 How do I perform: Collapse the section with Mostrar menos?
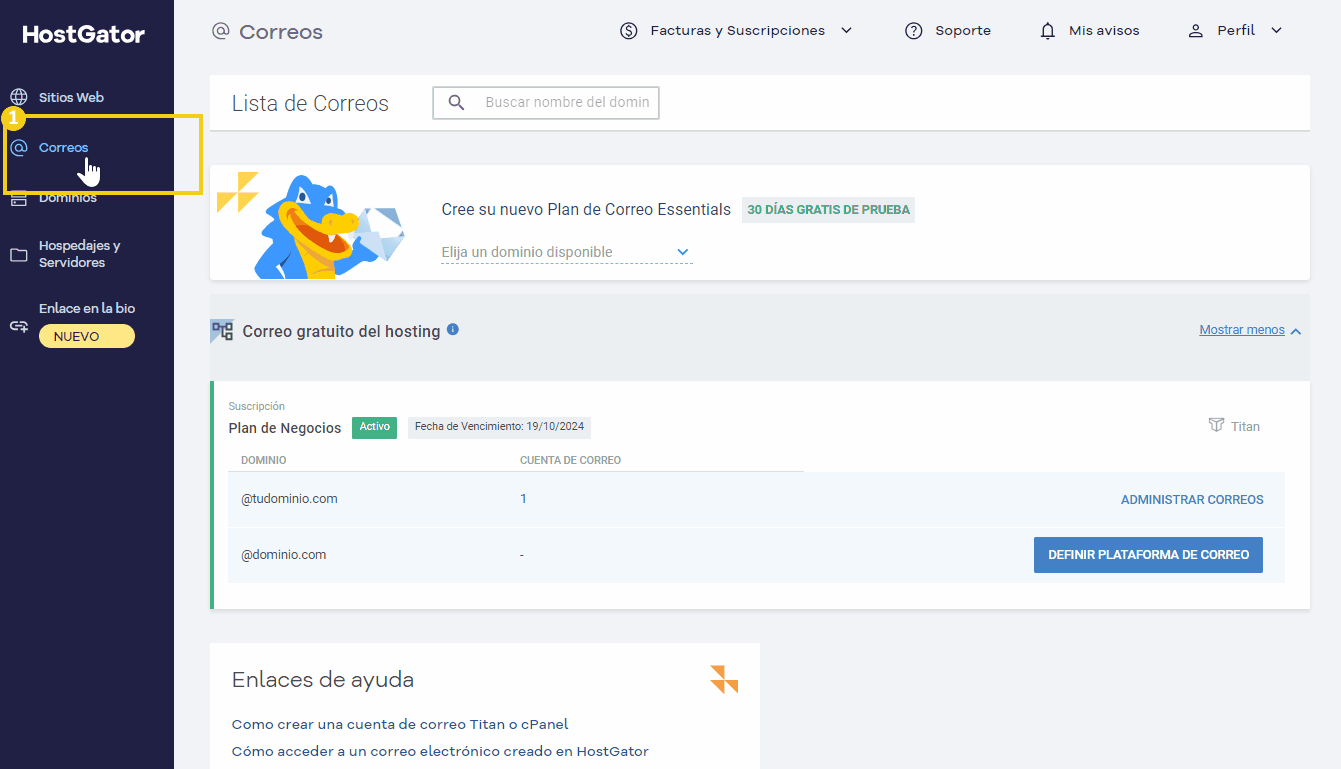[x=1242, y=330]
